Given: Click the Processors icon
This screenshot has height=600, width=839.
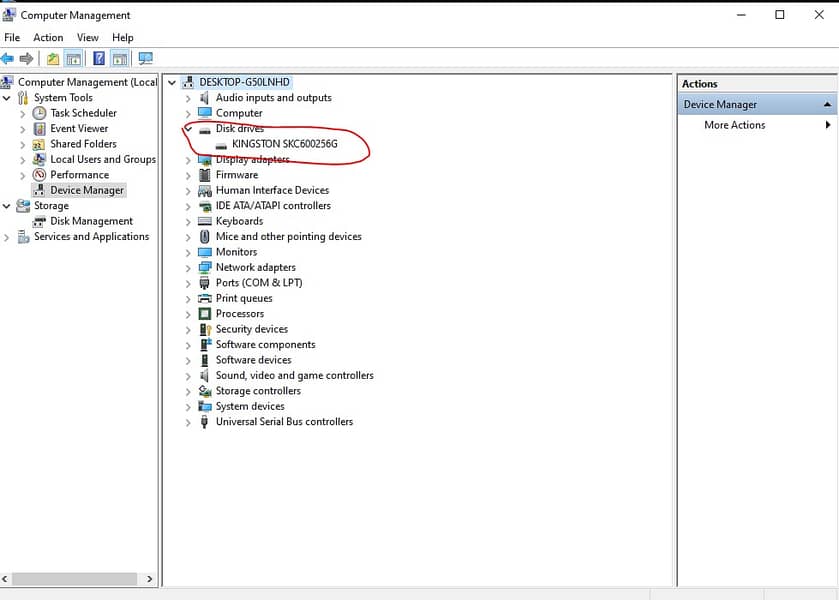Looking at the screenshot, I should (x=204, y=314).
